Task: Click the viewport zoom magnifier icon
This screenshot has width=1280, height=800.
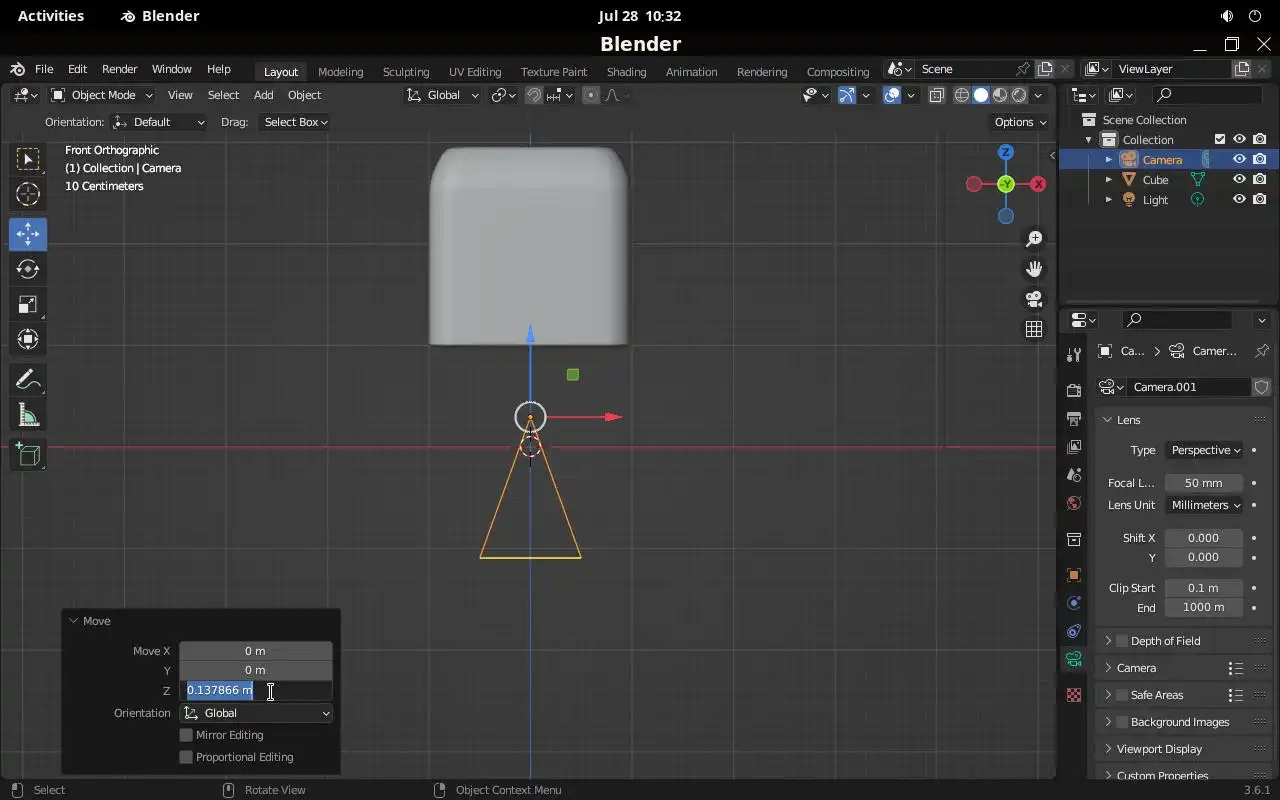Action: [x=1034, y=239]
